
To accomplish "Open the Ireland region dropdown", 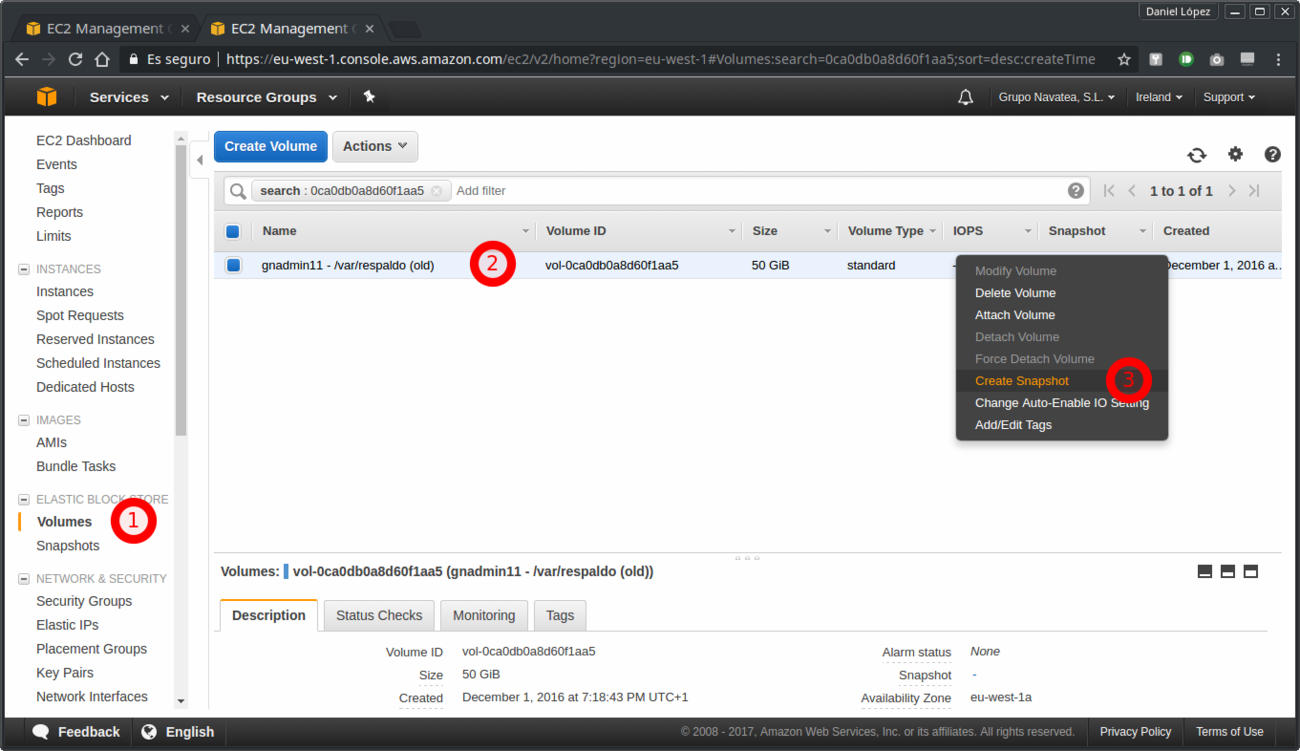I will (1158, 97).
